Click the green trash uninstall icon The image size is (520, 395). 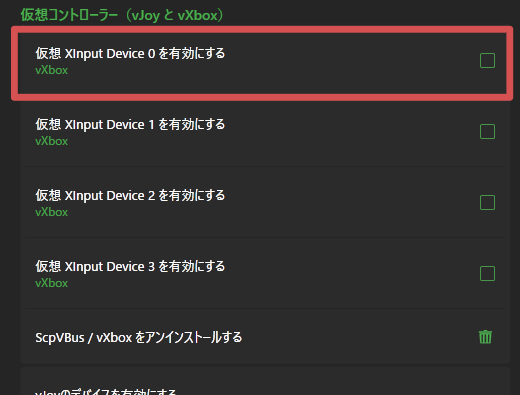coord(485,337)
